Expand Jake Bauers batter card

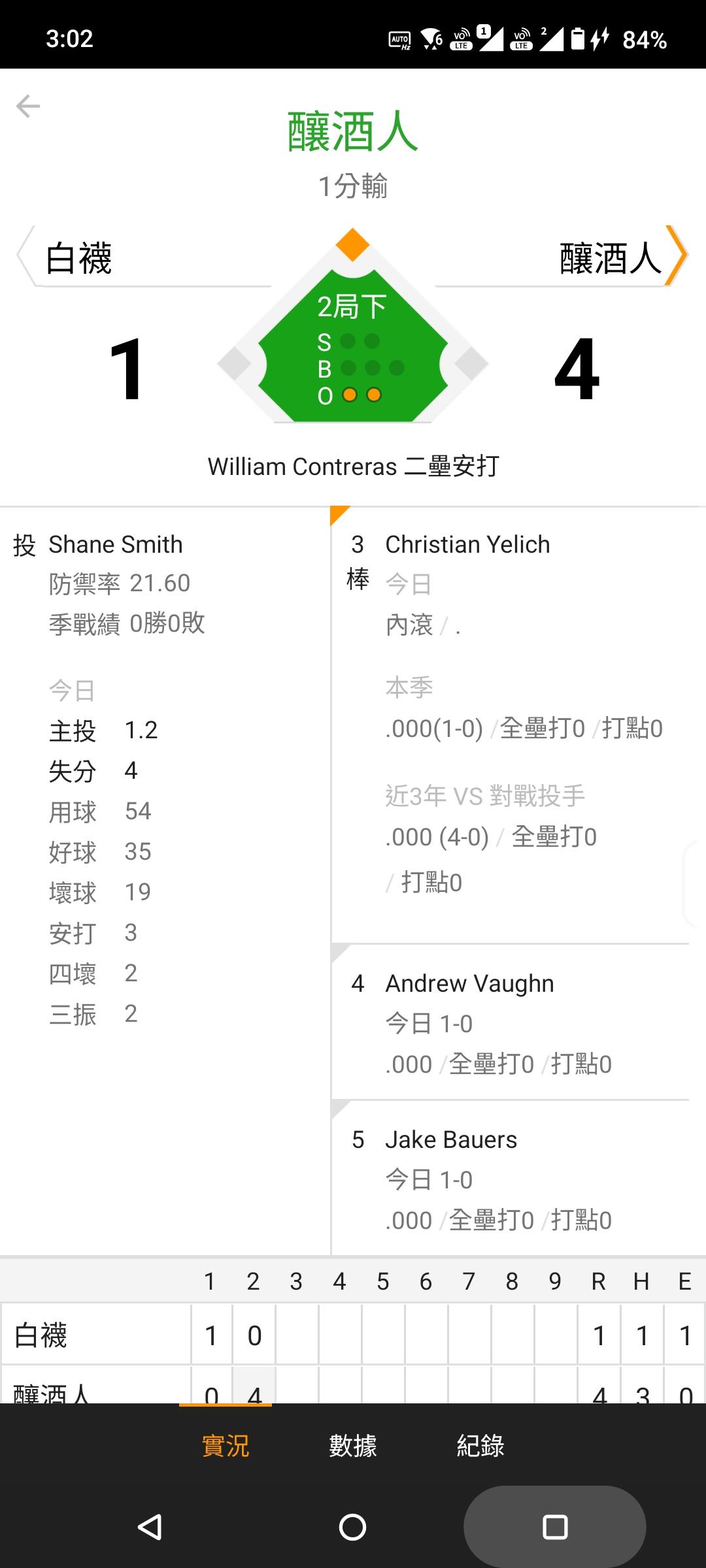[x=510, y=1179]
